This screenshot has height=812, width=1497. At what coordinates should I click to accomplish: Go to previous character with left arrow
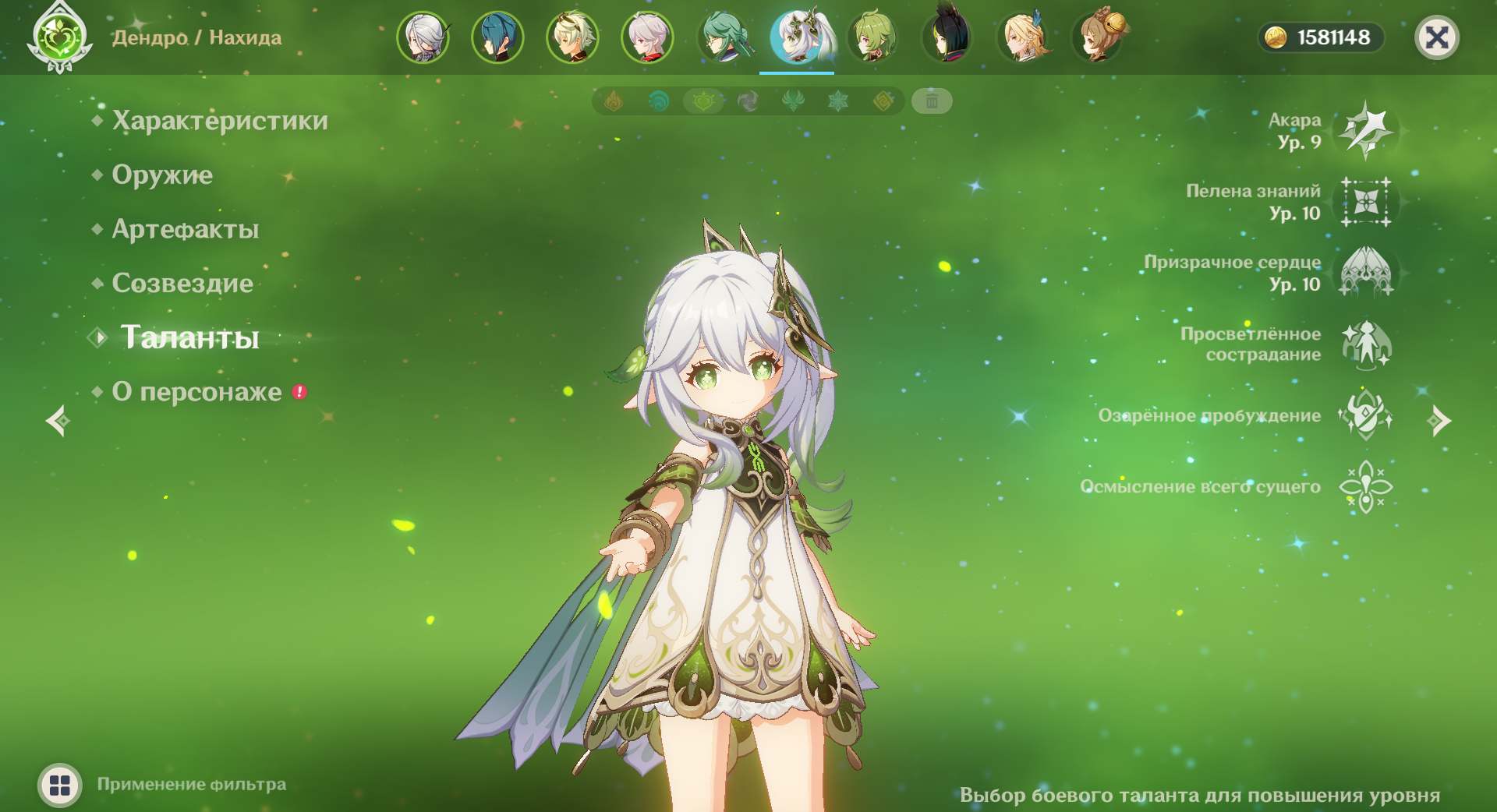tap(58, 421)
